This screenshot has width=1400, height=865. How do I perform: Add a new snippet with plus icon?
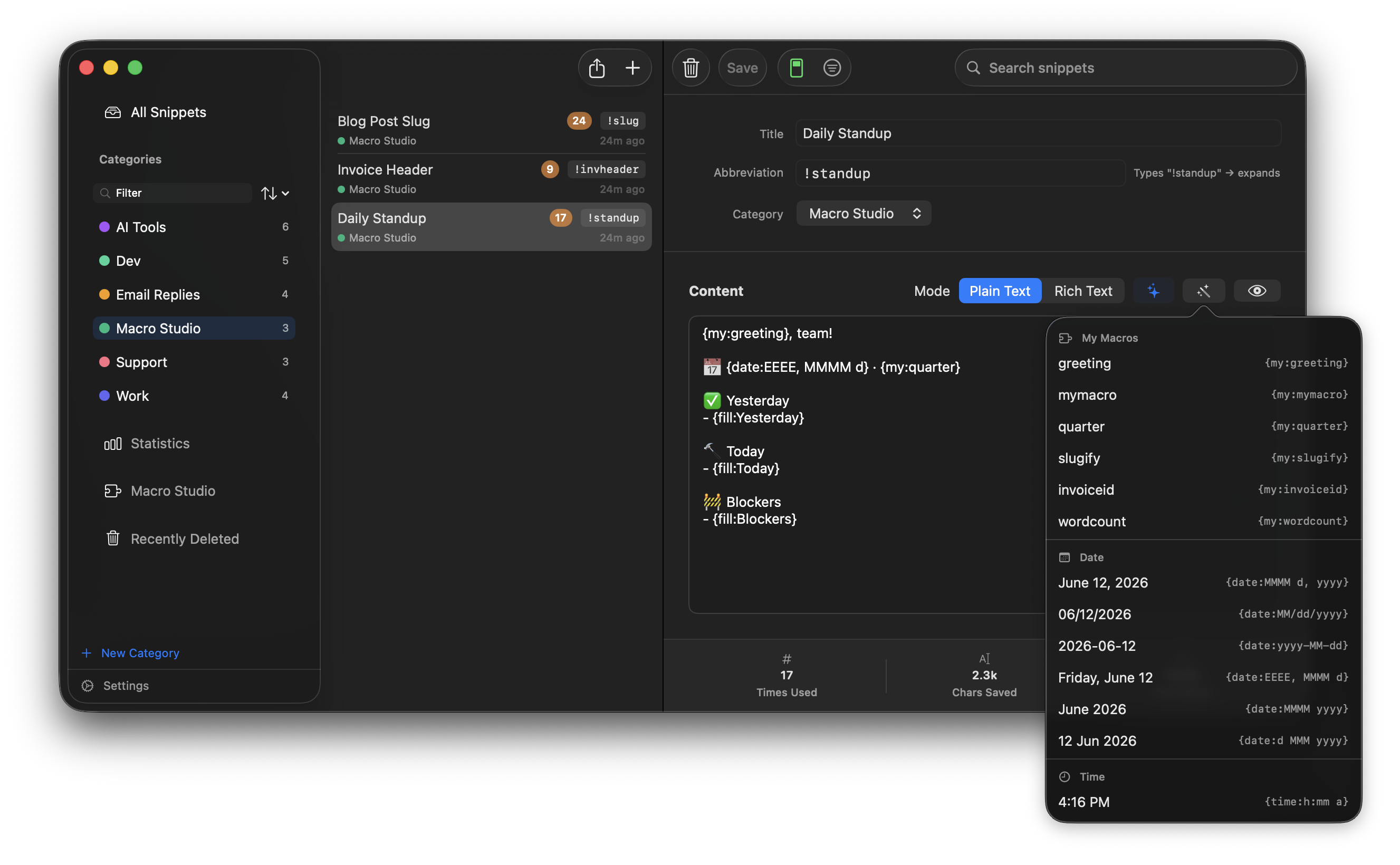click(x=633, y=68)
